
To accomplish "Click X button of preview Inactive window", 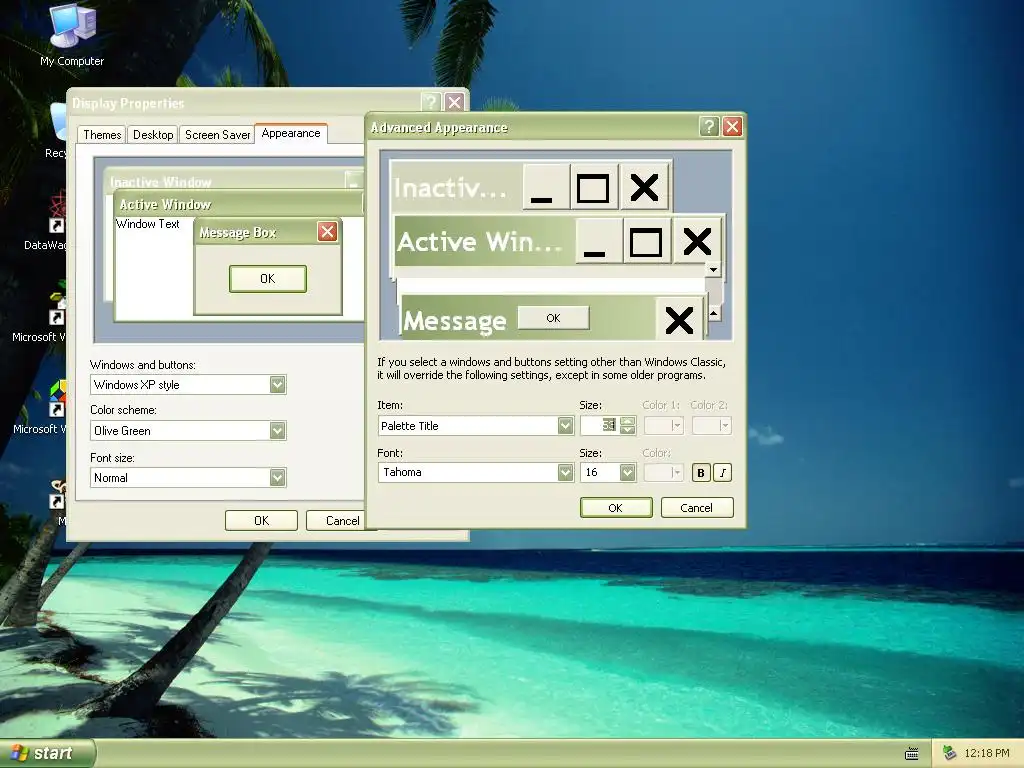I will (x=645, y=187).
